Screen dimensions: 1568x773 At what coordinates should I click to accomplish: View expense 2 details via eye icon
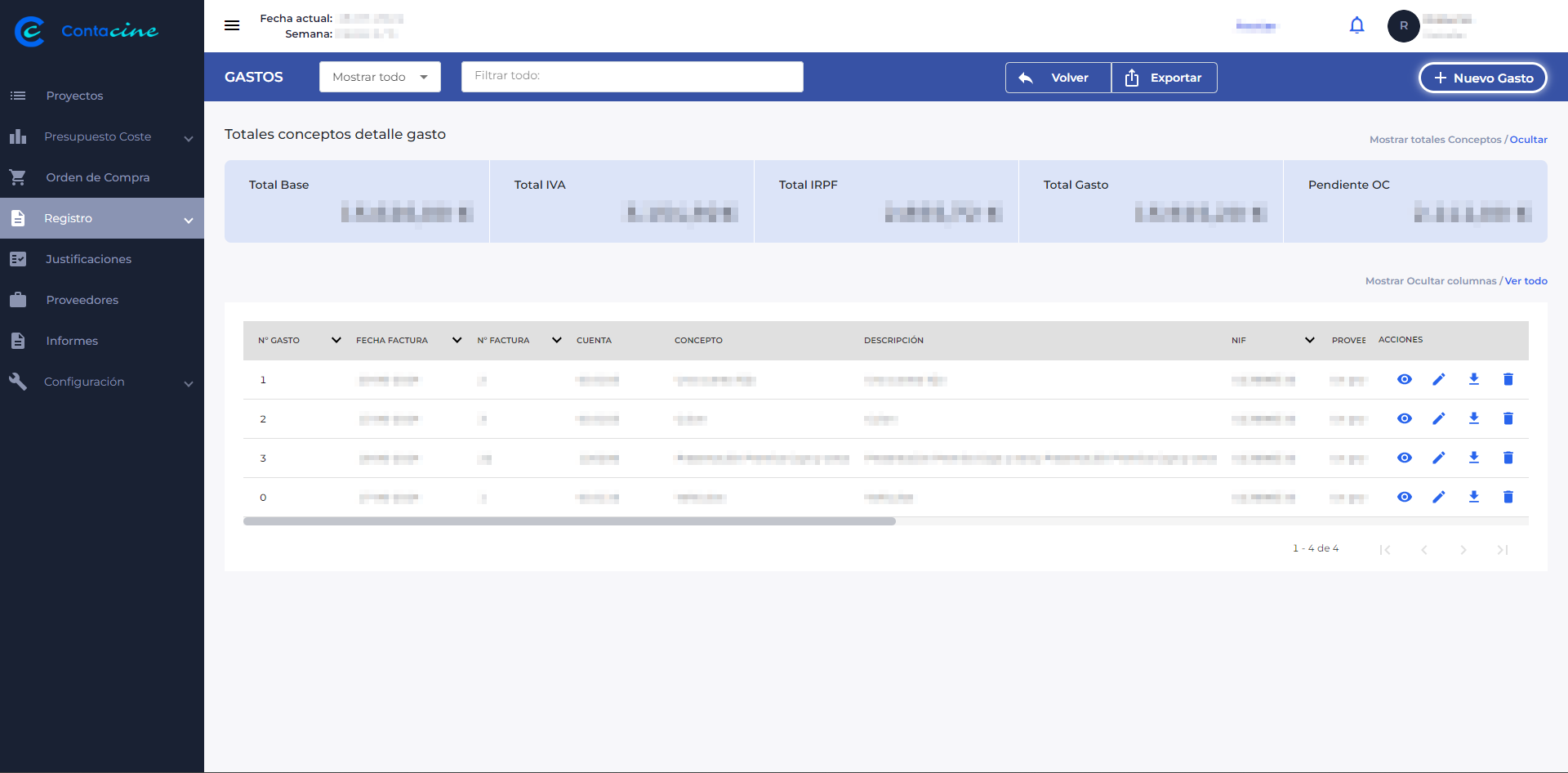point(1404,418)
